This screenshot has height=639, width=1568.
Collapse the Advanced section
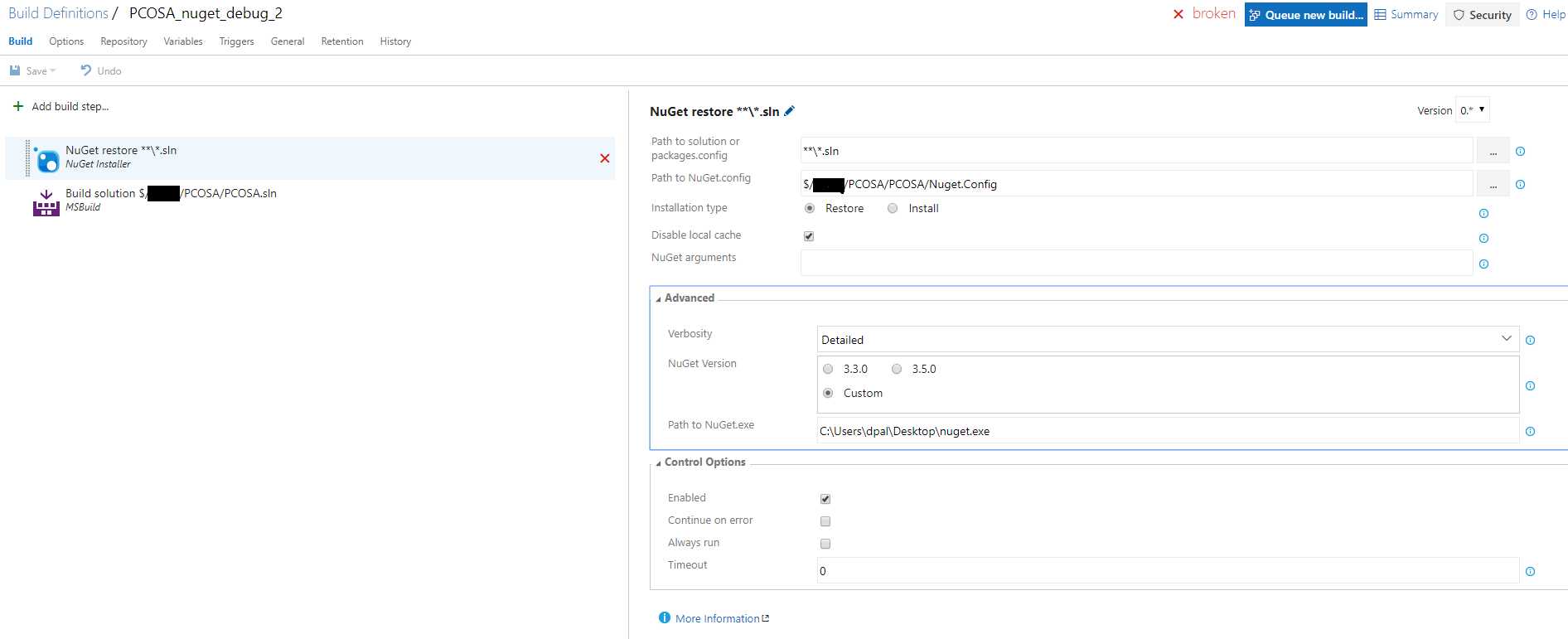point(659,298)
